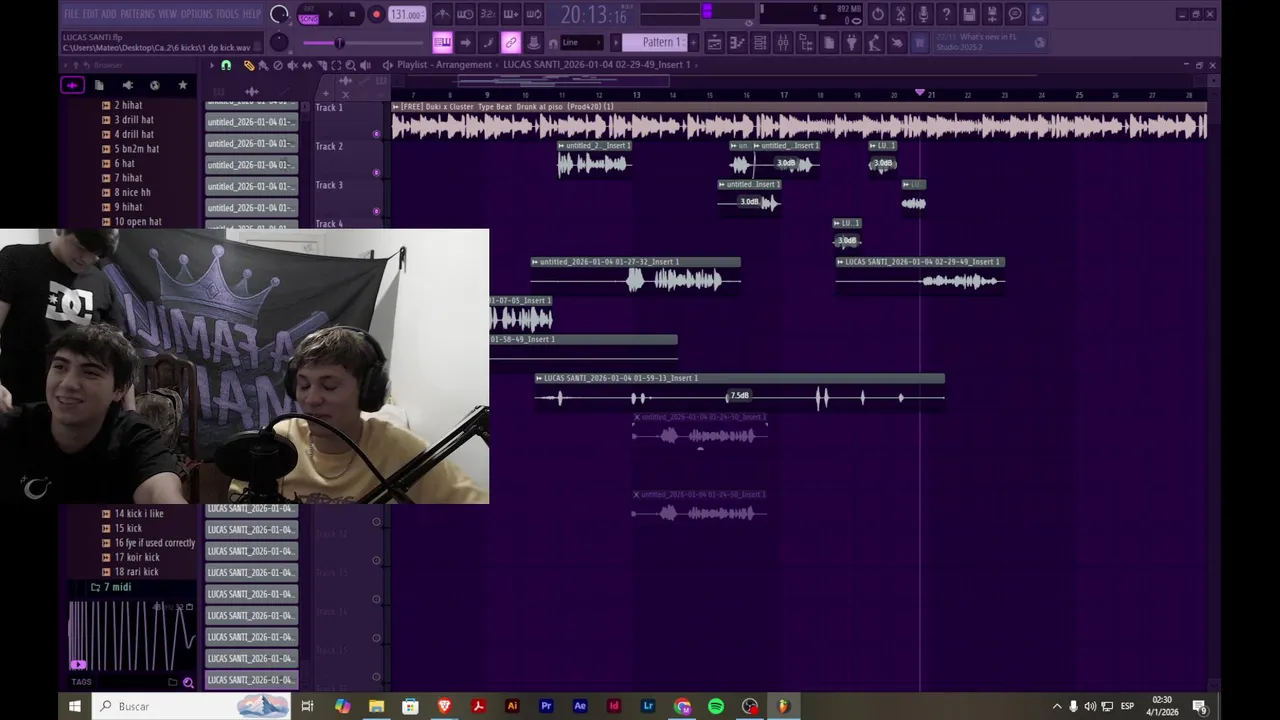
Task: Add new pattern with plus button
Action: click(x=693, y=42)
